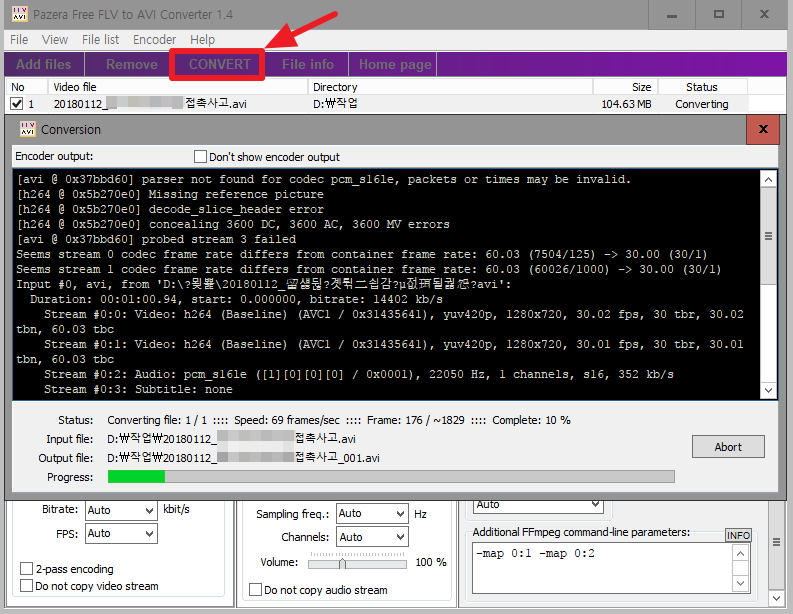This screenshot has width=793, height=614.
Task: Click the Volume slider handle
Action: click(x=342, y=563)
